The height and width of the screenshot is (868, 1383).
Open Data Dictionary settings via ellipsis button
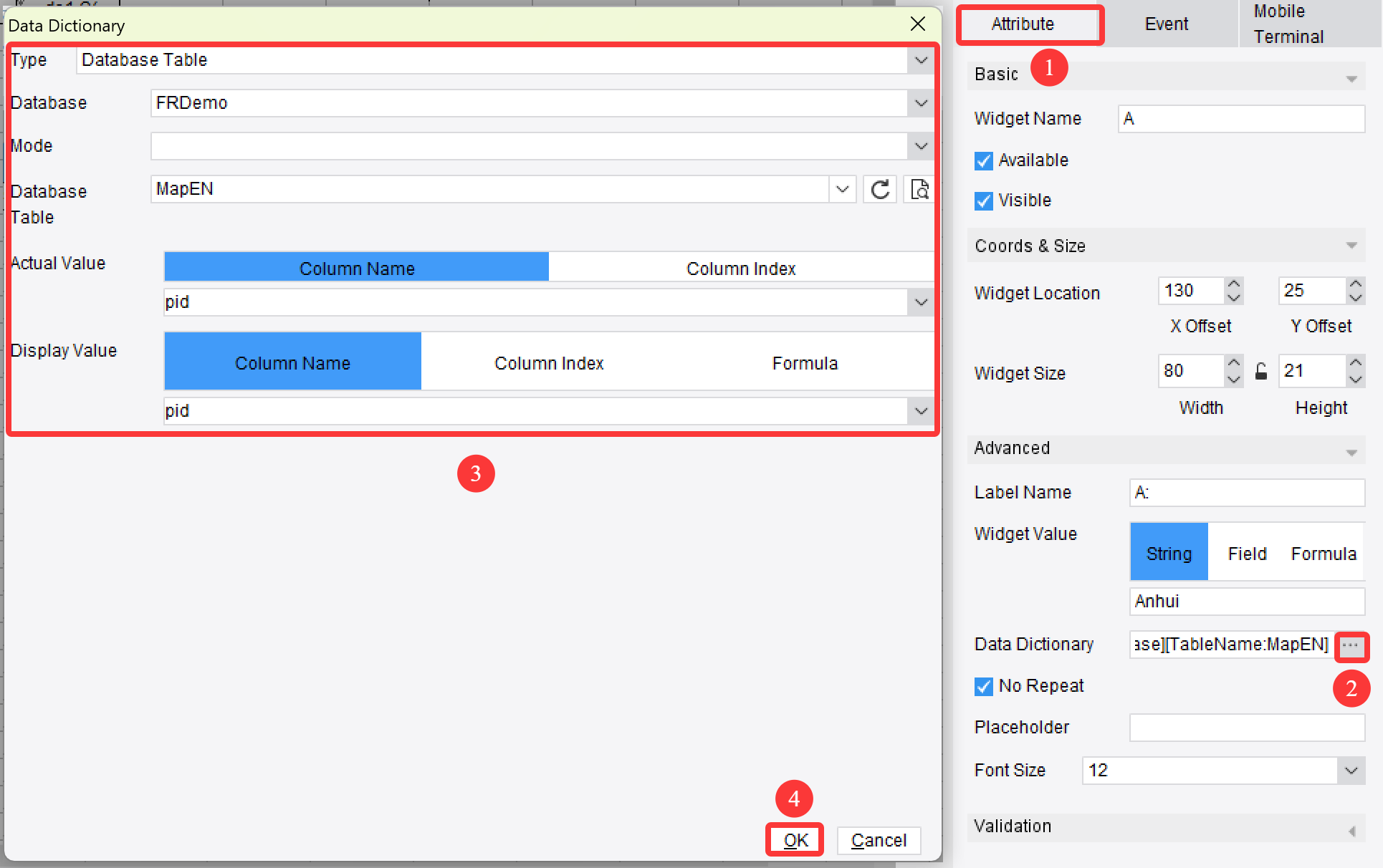tap(1351, 645)
